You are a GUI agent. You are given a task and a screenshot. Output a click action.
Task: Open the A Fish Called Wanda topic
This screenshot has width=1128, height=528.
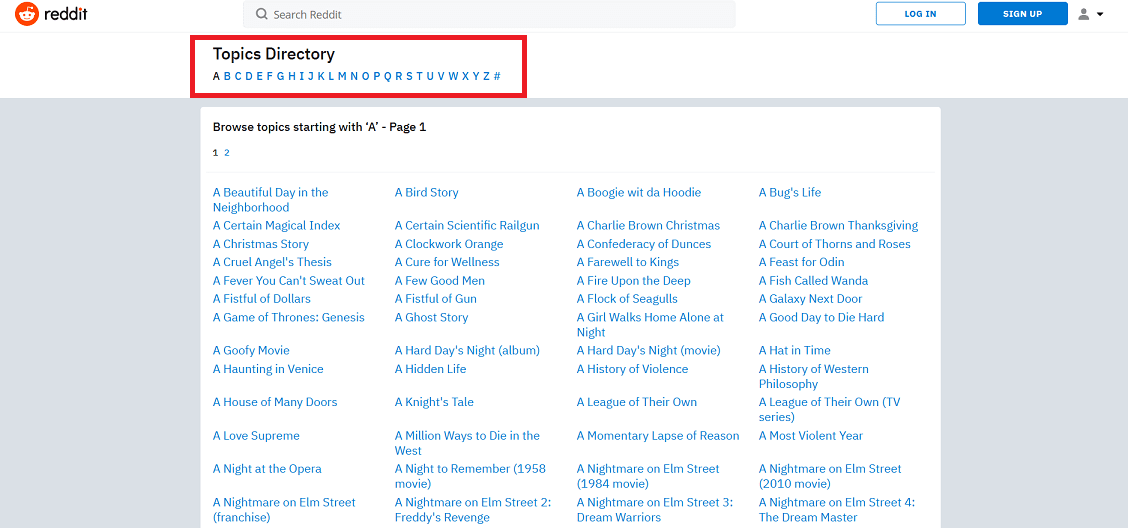click(814, 281)
